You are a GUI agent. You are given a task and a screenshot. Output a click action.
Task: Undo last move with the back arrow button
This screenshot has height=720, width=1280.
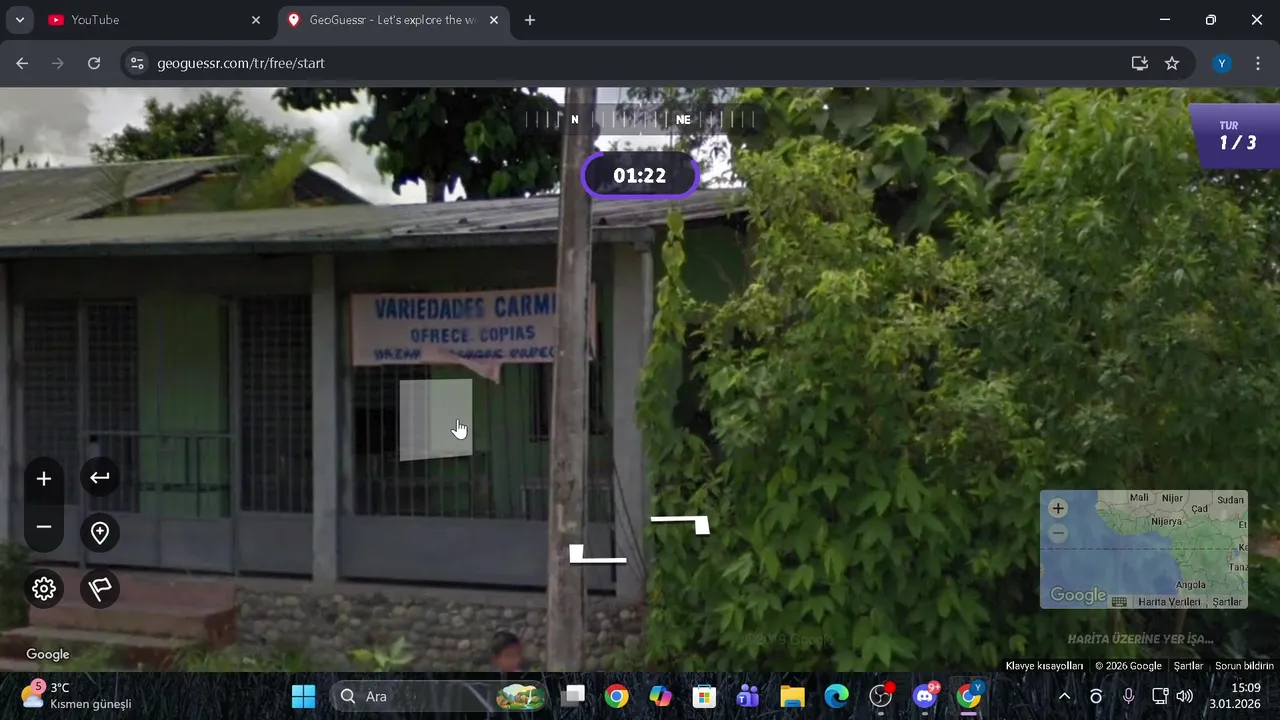pyautogui.click(x=100, y=477)
